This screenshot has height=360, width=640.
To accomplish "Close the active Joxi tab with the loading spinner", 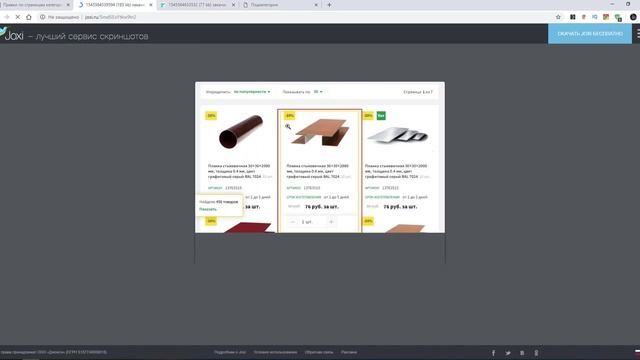I will point(151,5).
